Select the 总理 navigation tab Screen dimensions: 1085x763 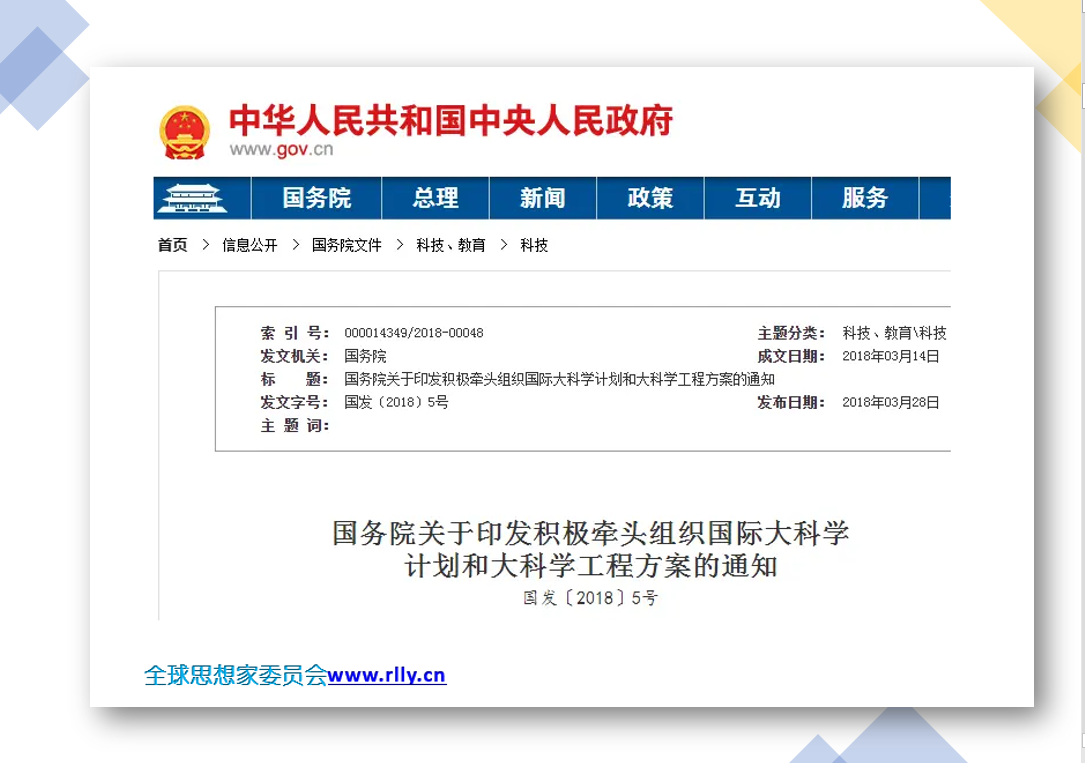[436, 198]
